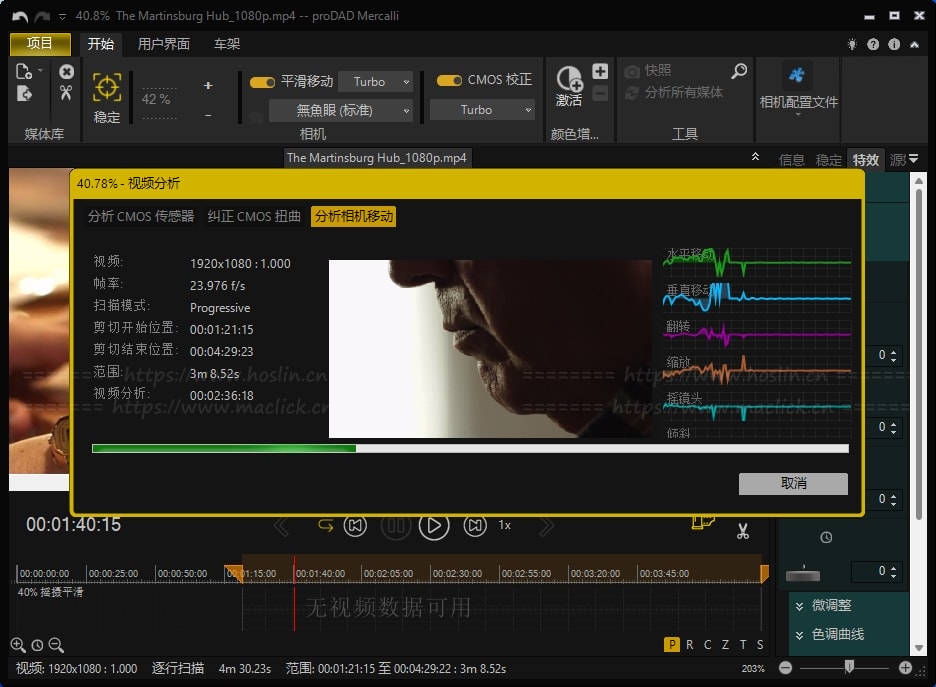936x687 pixels.
Task: Switch to the 稳定 panel tab
Action: coord(828,160)
